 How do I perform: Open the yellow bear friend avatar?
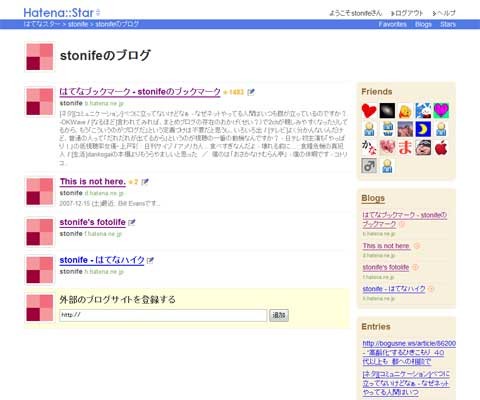[405, 111]
